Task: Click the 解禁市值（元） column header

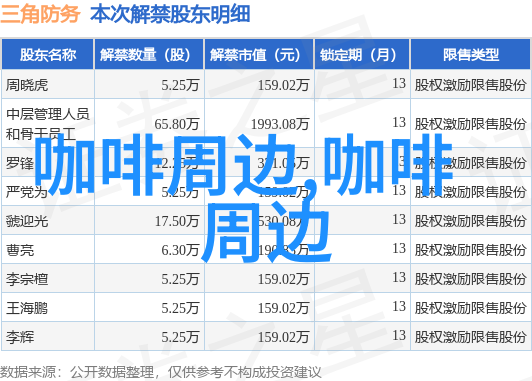Action: [x=259, y=55]
